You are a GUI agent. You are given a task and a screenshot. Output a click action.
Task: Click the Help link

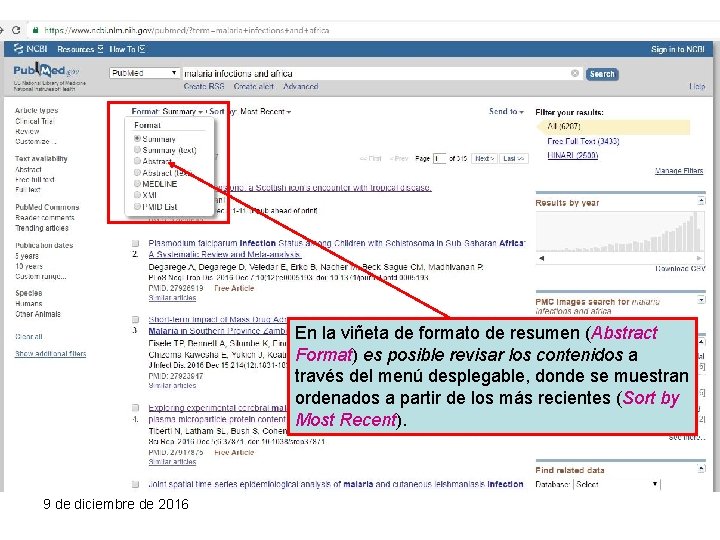(697, 86)
